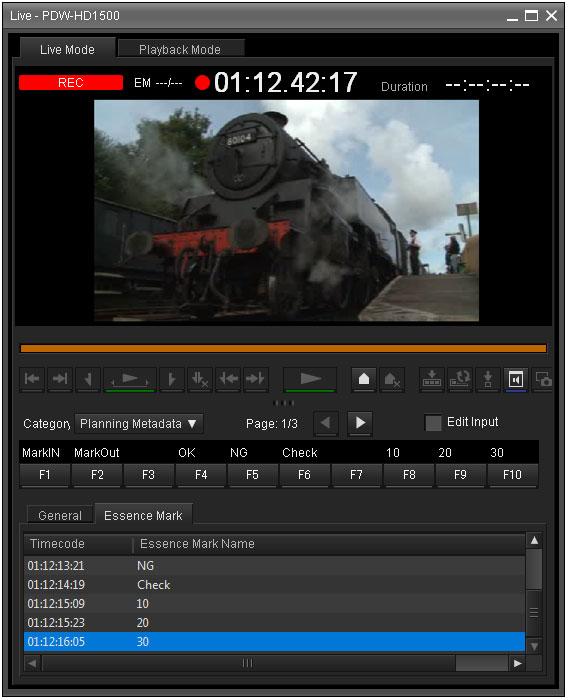This screenshot has height=699, width=567.
Task: Click F1 MarkIN button
Action: click(x=45, y=475)
